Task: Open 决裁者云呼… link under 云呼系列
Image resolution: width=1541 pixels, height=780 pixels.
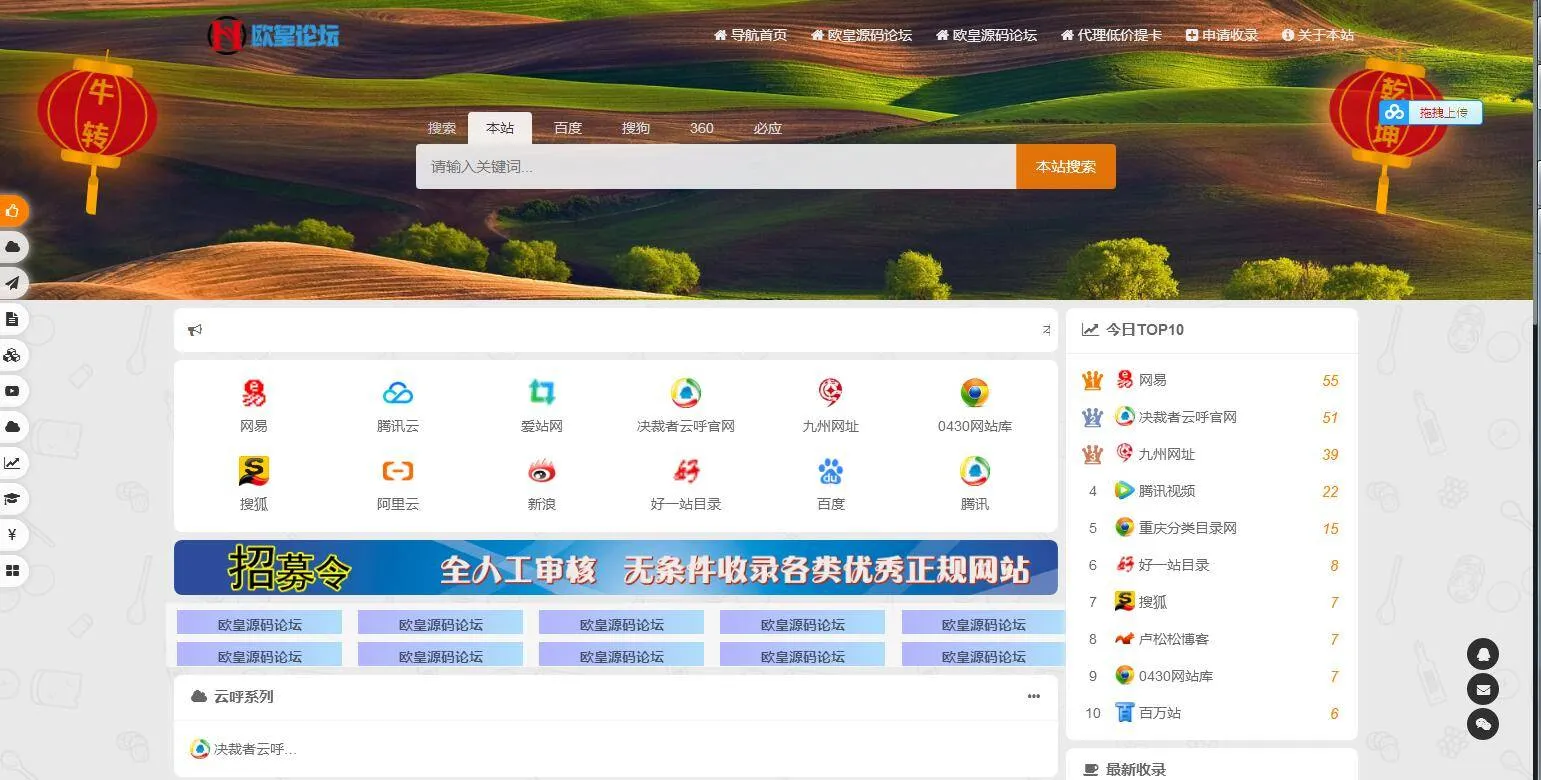Action: pyautogui.click(x=243, y=749)
